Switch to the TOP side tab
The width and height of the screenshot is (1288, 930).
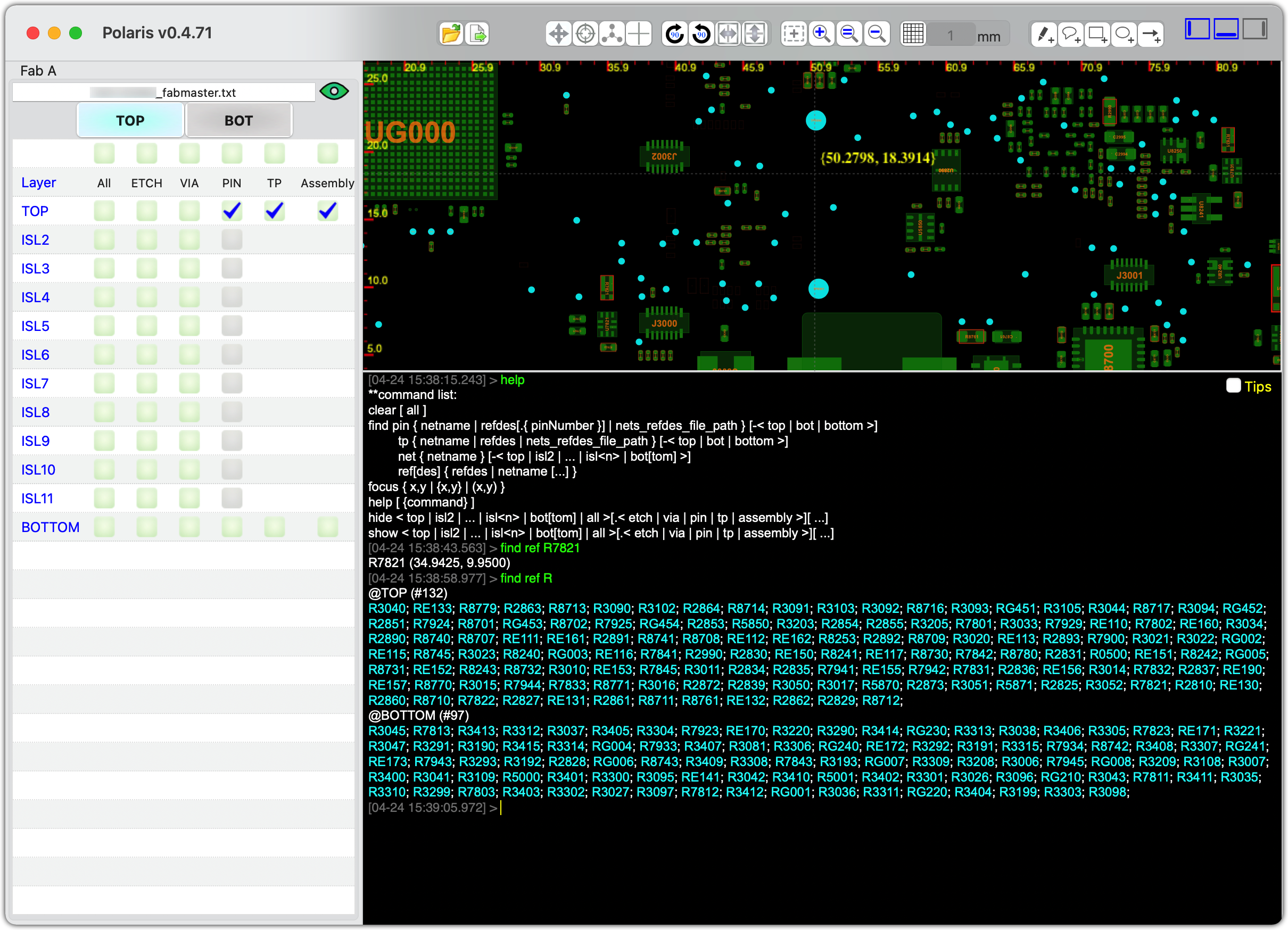point(130,120)
